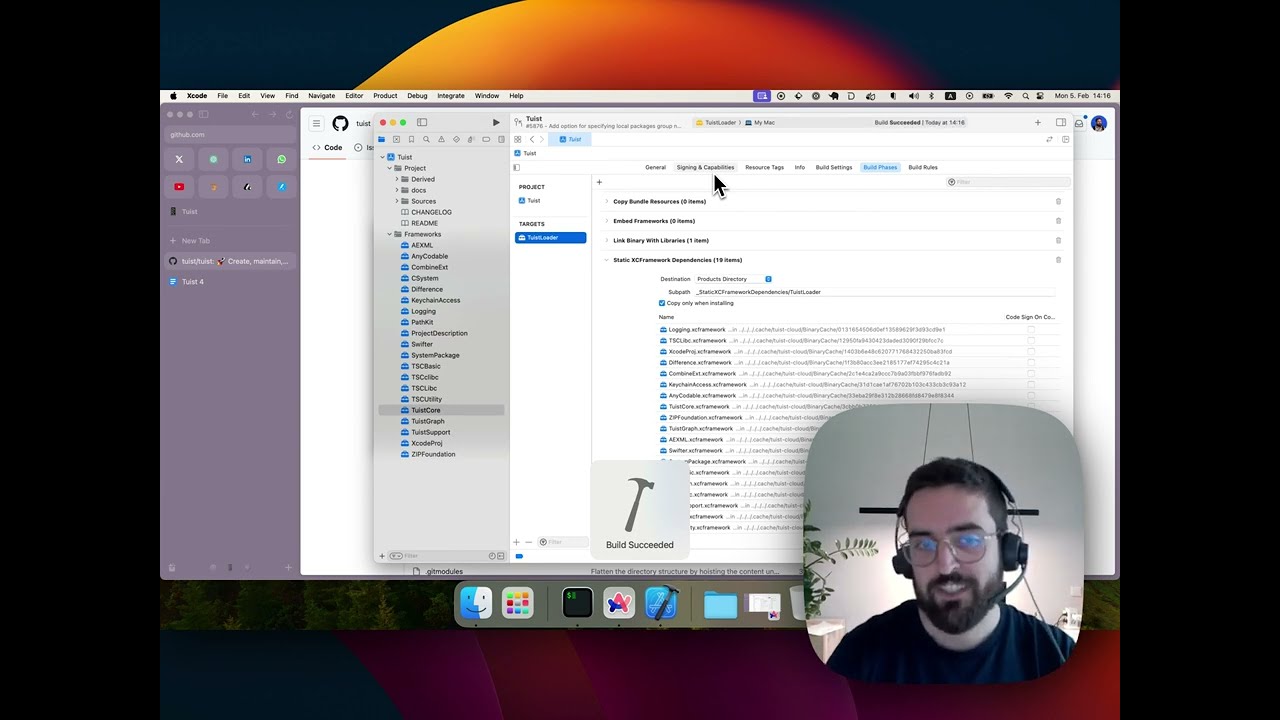This screenshot has width=1280, height=720.
Task: Uncheck Copy only when installing
Action: tap(662, 303)
